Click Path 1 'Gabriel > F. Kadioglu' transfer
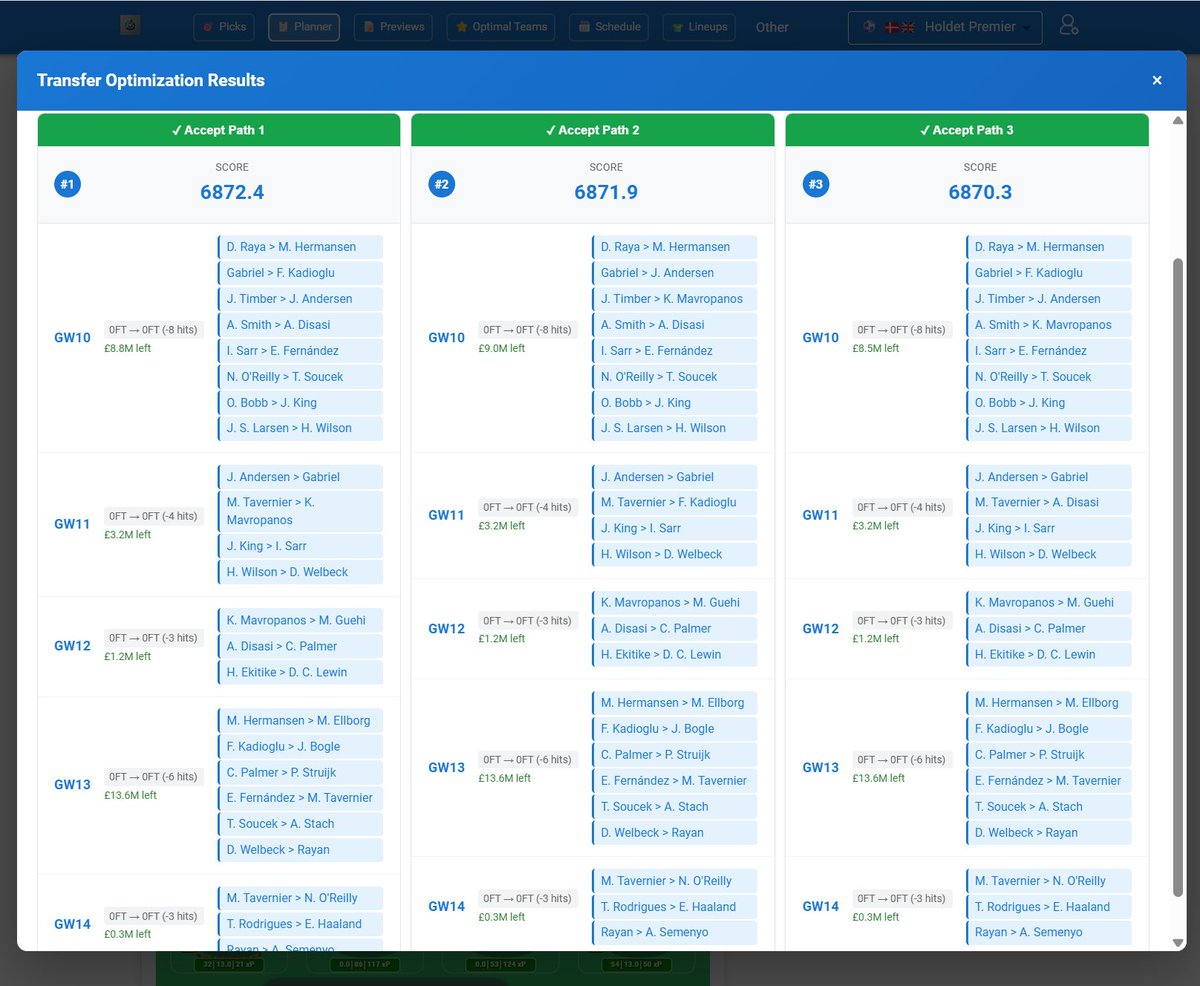 coord(300,273)
